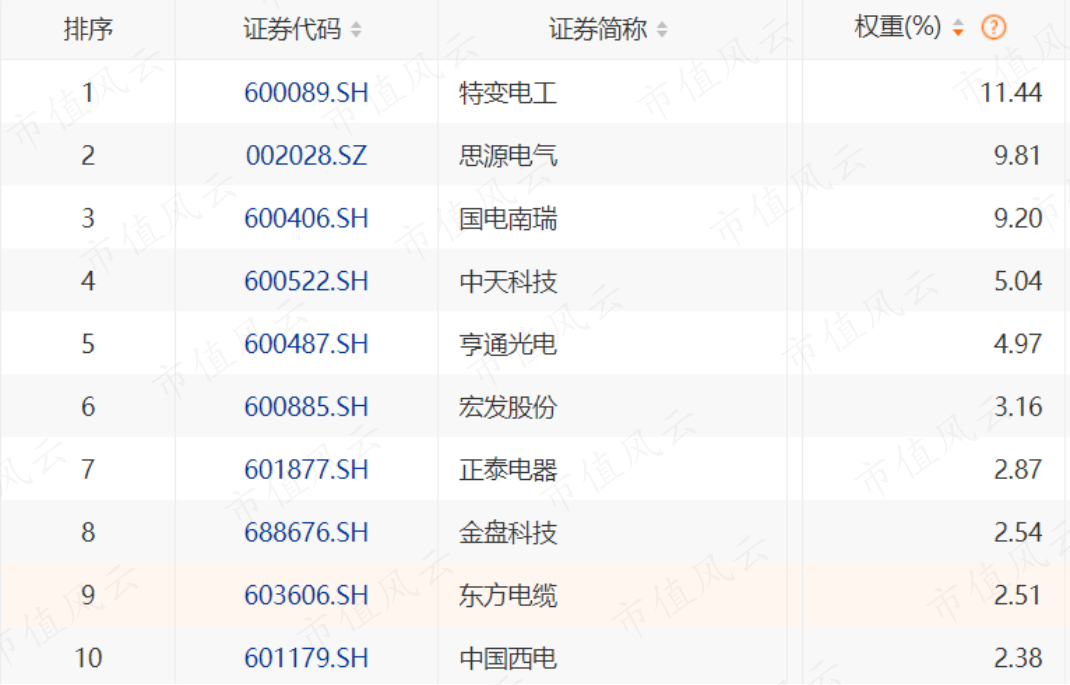This screenshot has height=685, width=1070.
Task: Click the weight value 3.16
Action: pos(1017,407)
